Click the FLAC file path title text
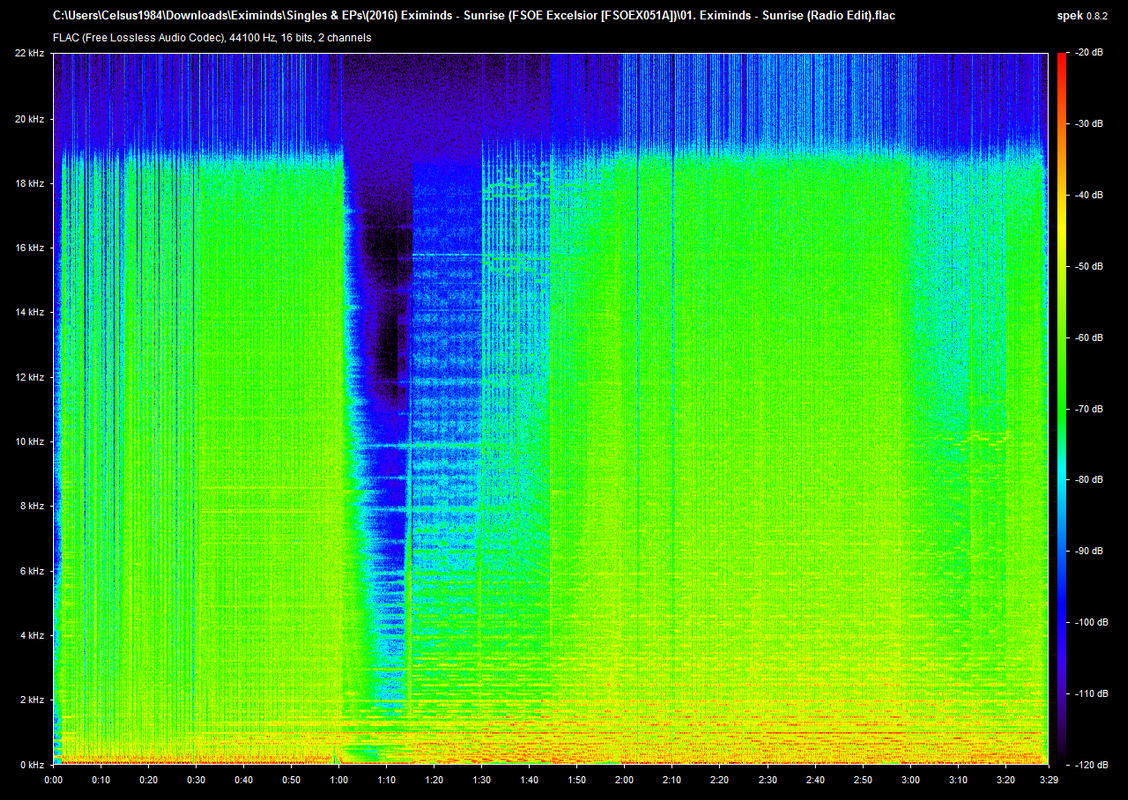Screen dimensions: 1128x800 474,15
